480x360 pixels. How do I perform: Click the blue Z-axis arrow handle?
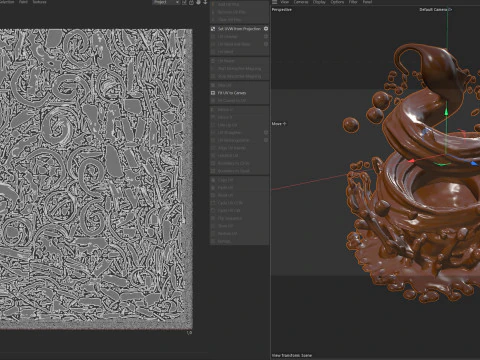pos(473,163)
